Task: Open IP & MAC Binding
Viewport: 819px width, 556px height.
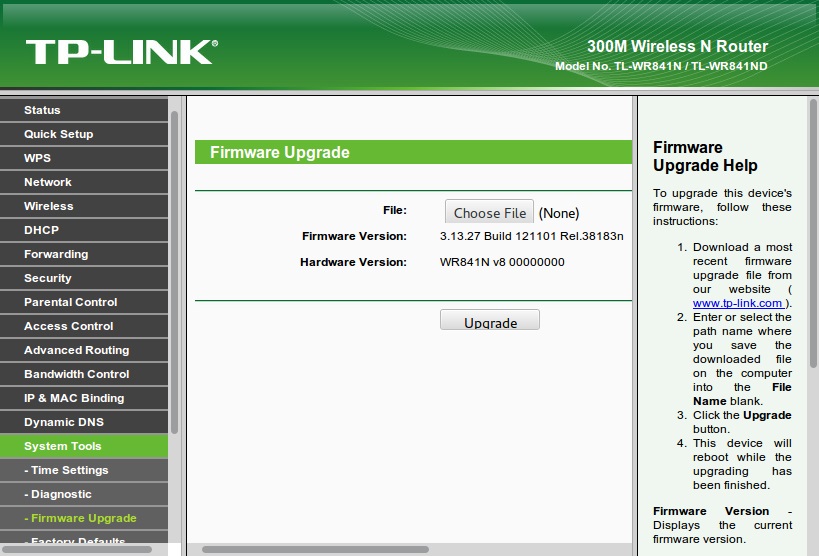Action: (84, 399)
